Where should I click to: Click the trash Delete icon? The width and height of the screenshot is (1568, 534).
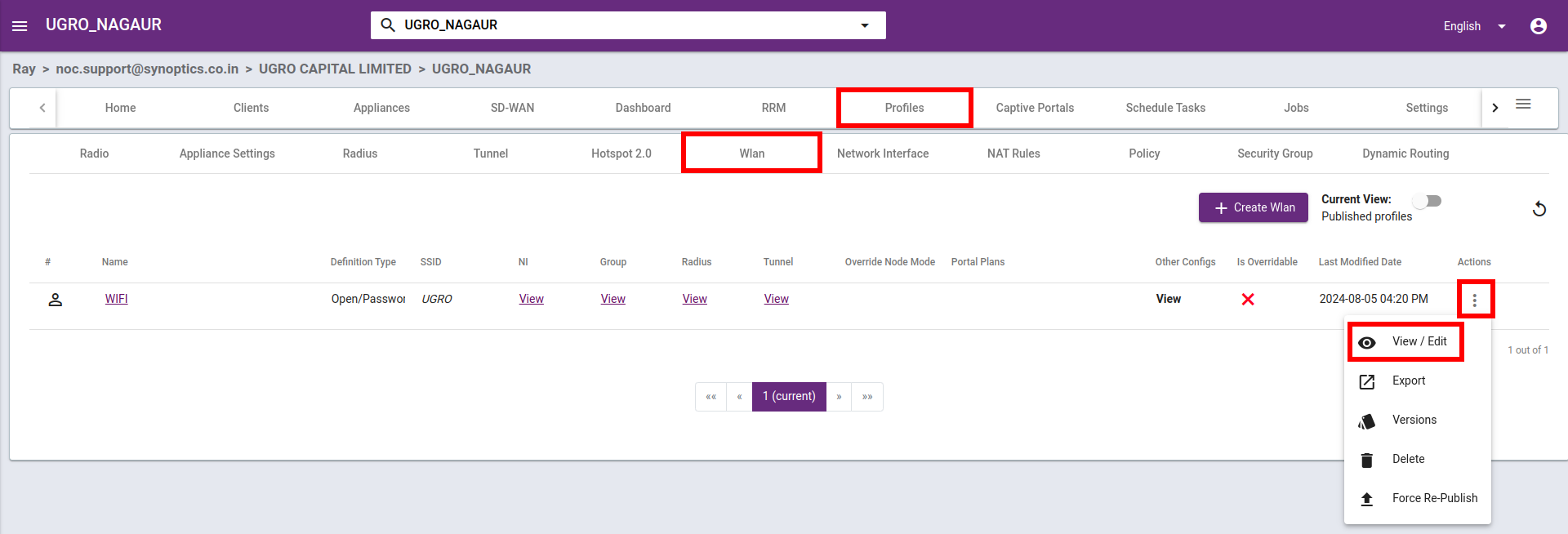(x=1367, y=460)
